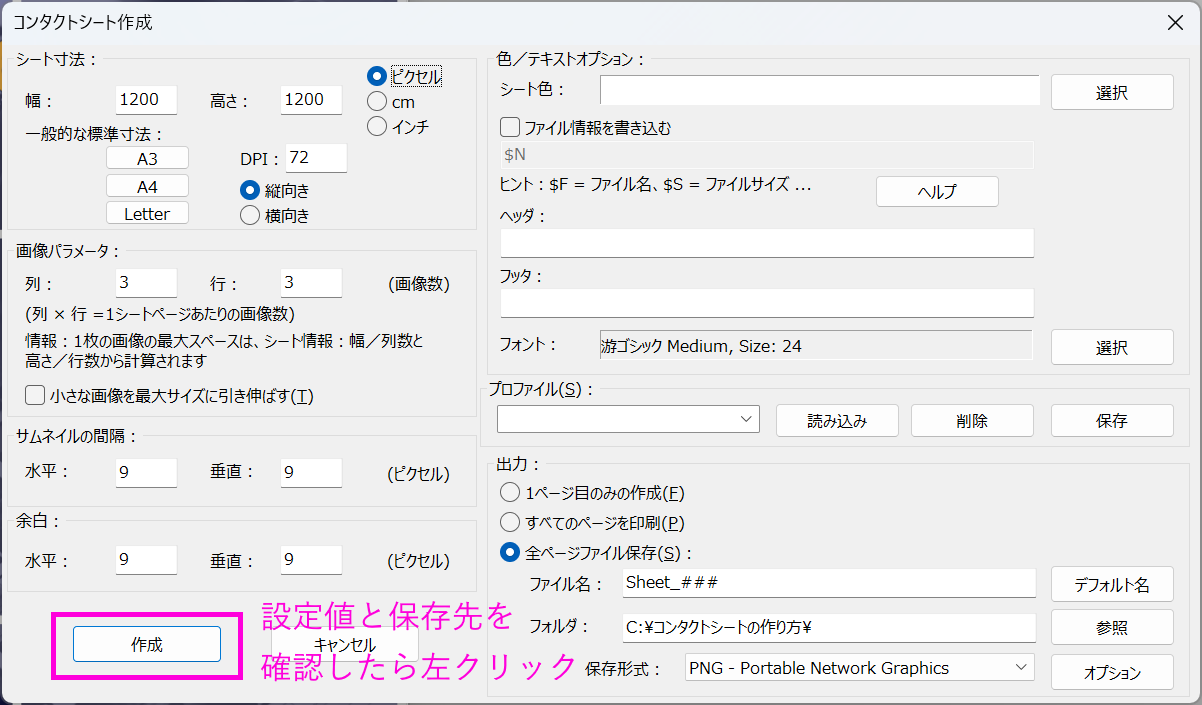Select the ピクセル unit radio button
This screenshot has height=705, width=1202.
click(x=377, y=76)
